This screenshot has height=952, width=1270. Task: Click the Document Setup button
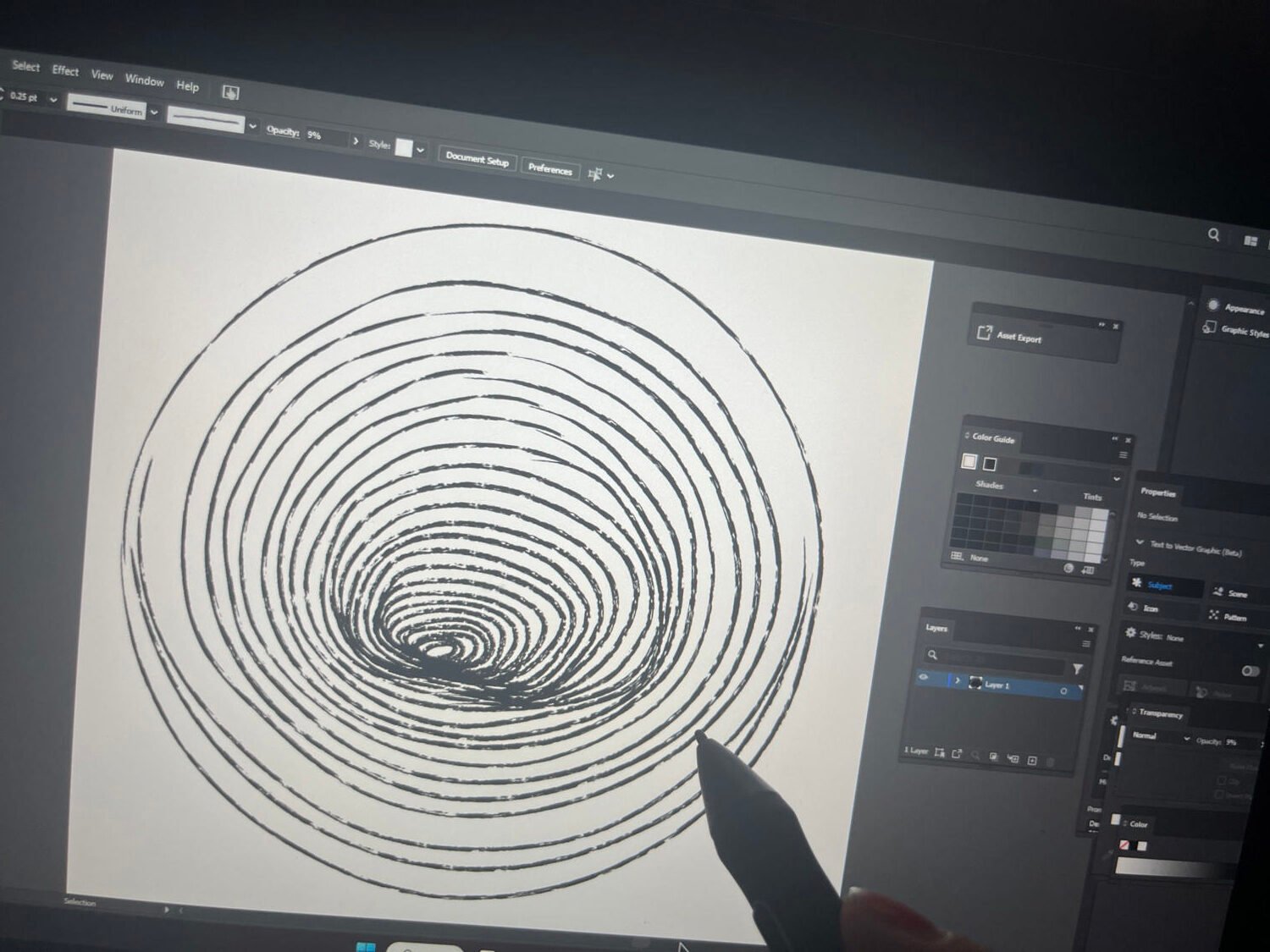point(478,159)
